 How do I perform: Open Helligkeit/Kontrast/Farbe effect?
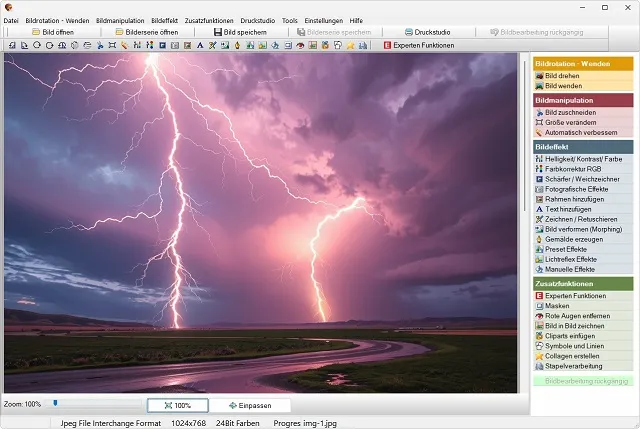[x=582, y=159]
